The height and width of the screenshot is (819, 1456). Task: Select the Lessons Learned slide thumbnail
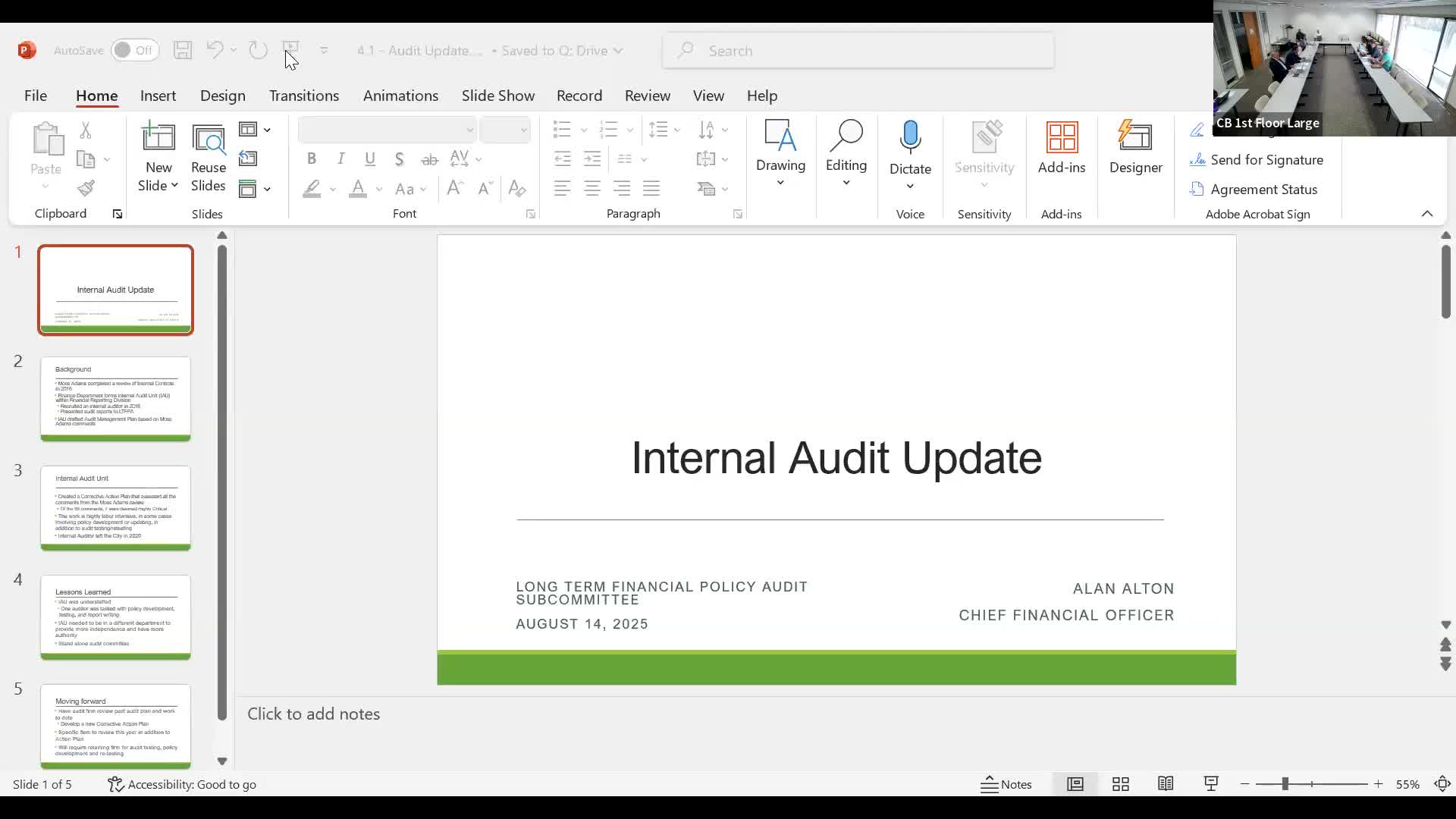115,617
